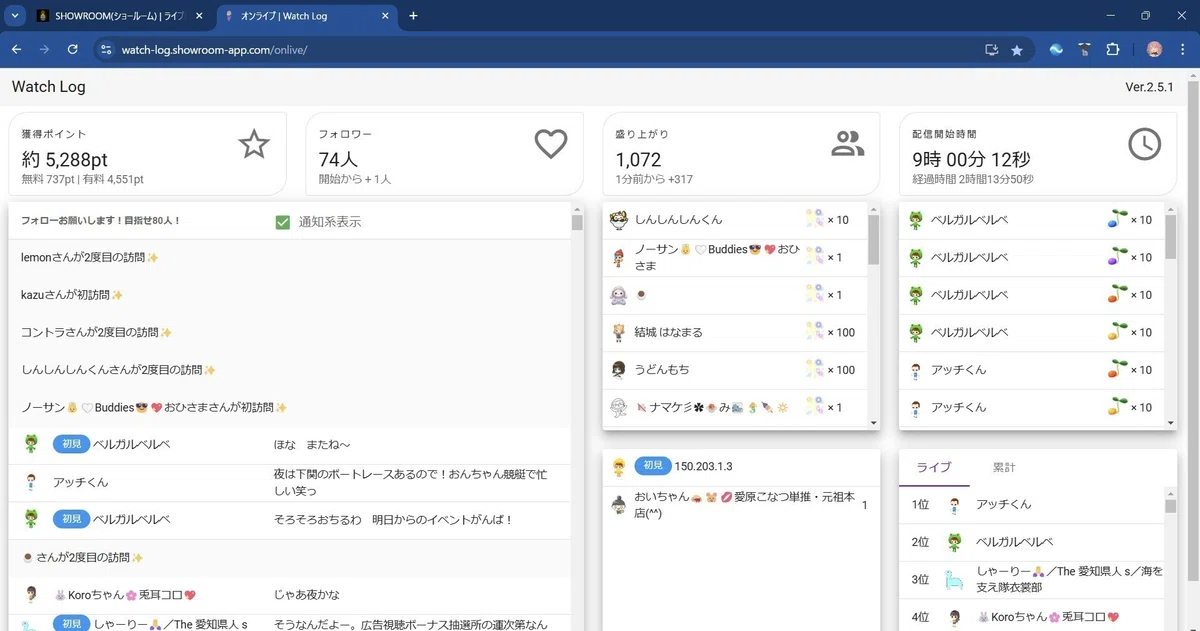This screenshot has width=1200, height=631.
Task: Switch to the ライブ ranking tab
Action: pos(934,467)
